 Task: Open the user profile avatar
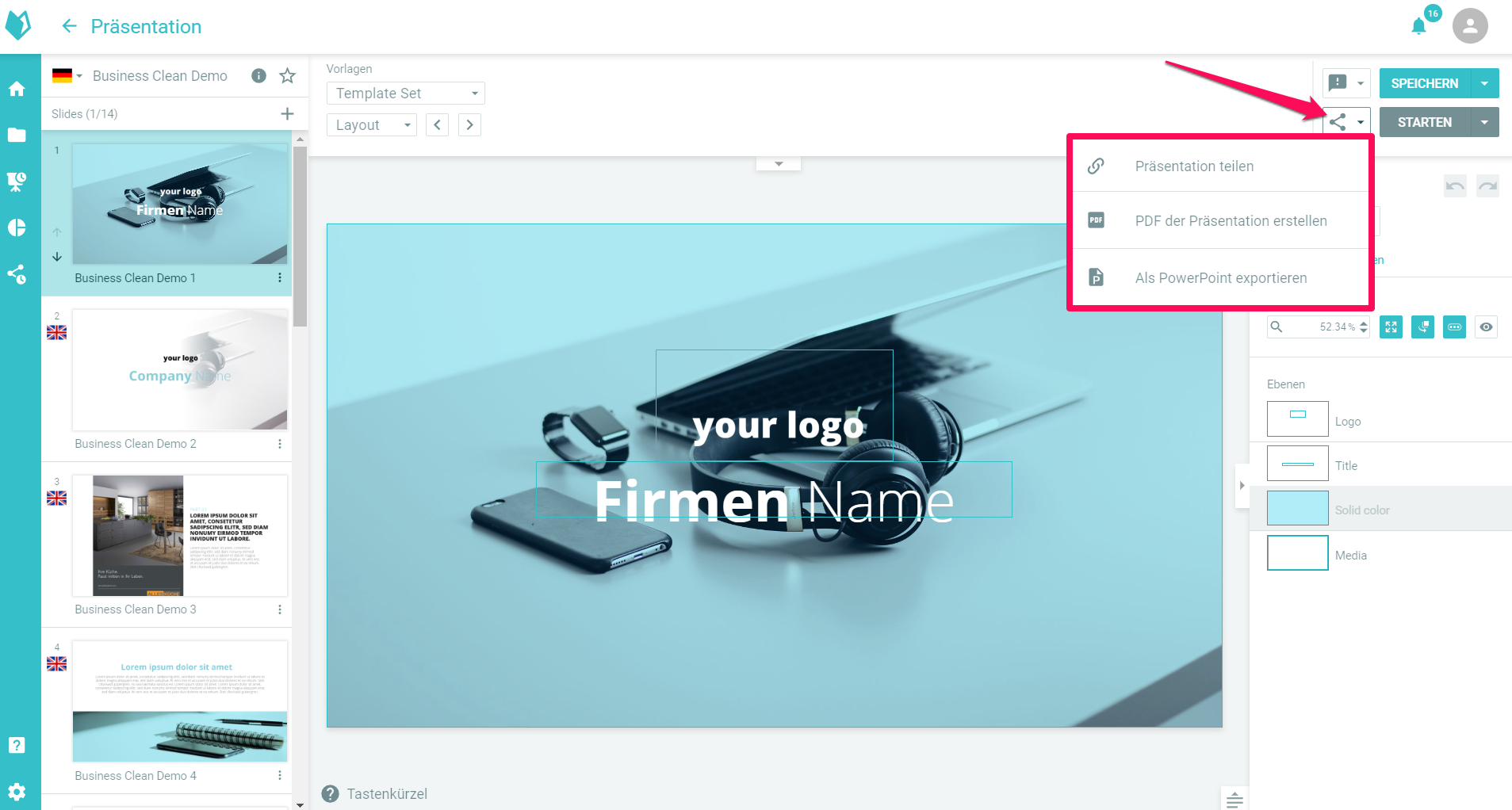pyautogui.click(x=1469, y=26)
